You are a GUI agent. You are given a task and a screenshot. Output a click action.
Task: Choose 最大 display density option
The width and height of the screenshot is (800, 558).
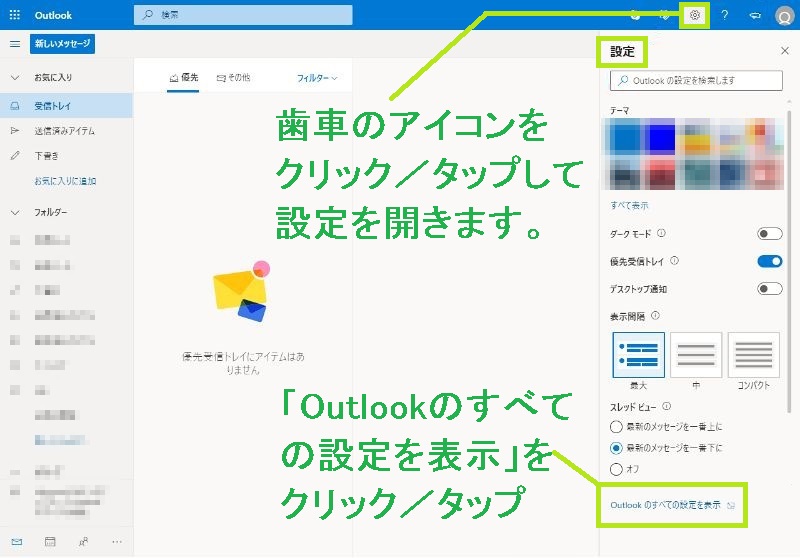click(x=638, y=355)
